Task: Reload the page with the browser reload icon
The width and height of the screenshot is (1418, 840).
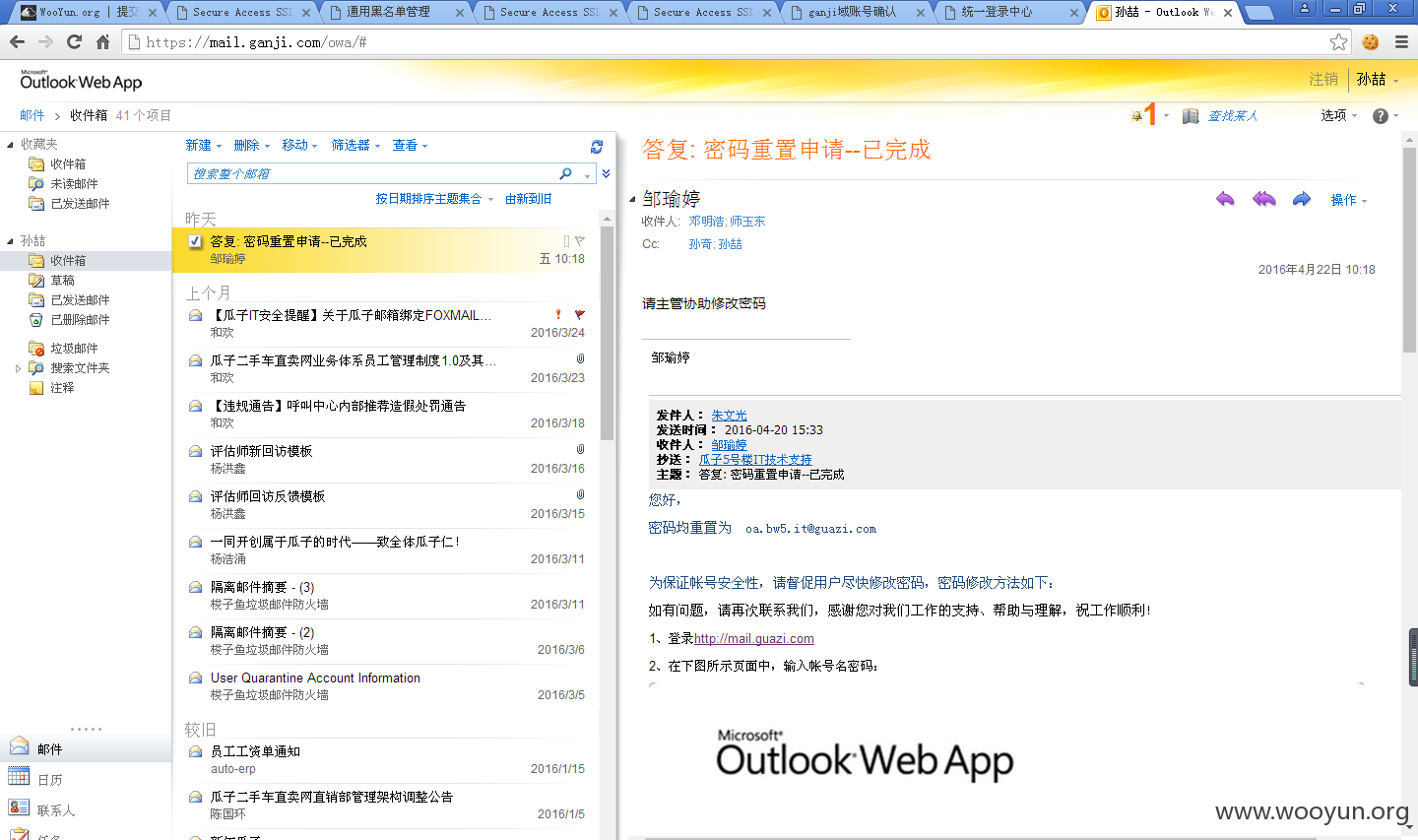Action: click(x=74, y=41)
